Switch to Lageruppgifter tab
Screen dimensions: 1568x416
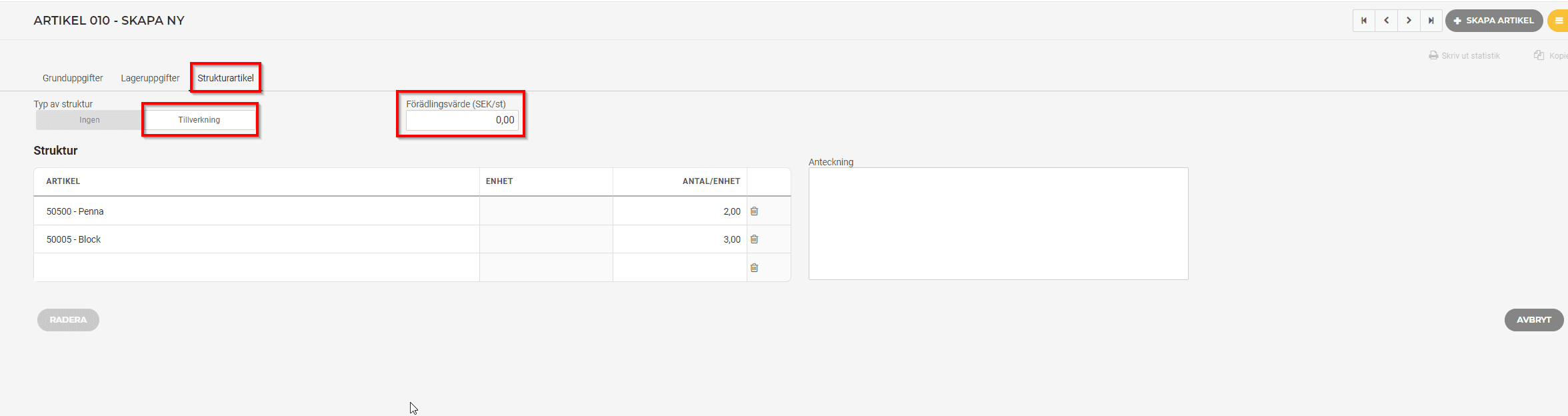pos(150,78)
